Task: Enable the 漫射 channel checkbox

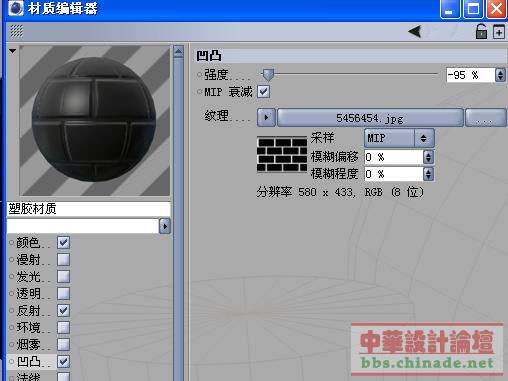Action: (63, 260)
